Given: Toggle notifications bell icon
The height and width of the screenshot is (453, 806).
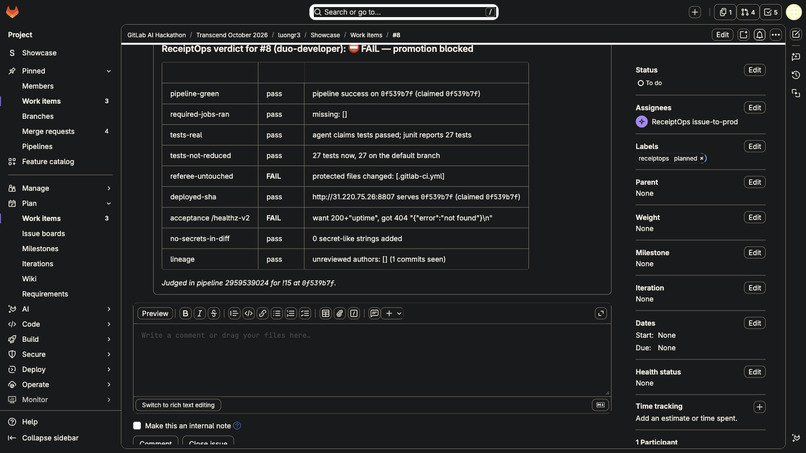Looking at the screenshot, I should point(759,35).
